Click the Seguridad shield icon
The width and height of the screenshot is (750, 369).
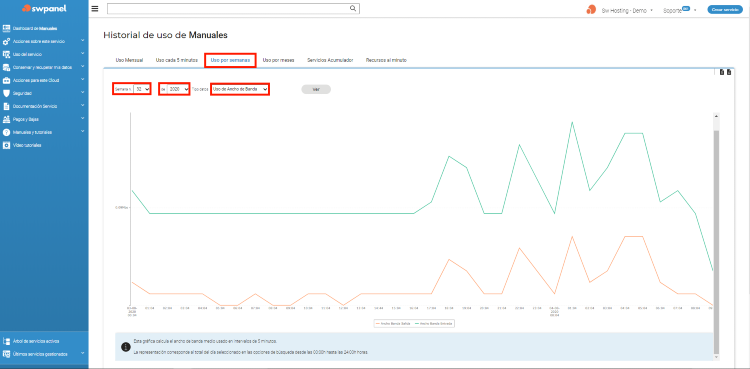(x=6, y=93)
